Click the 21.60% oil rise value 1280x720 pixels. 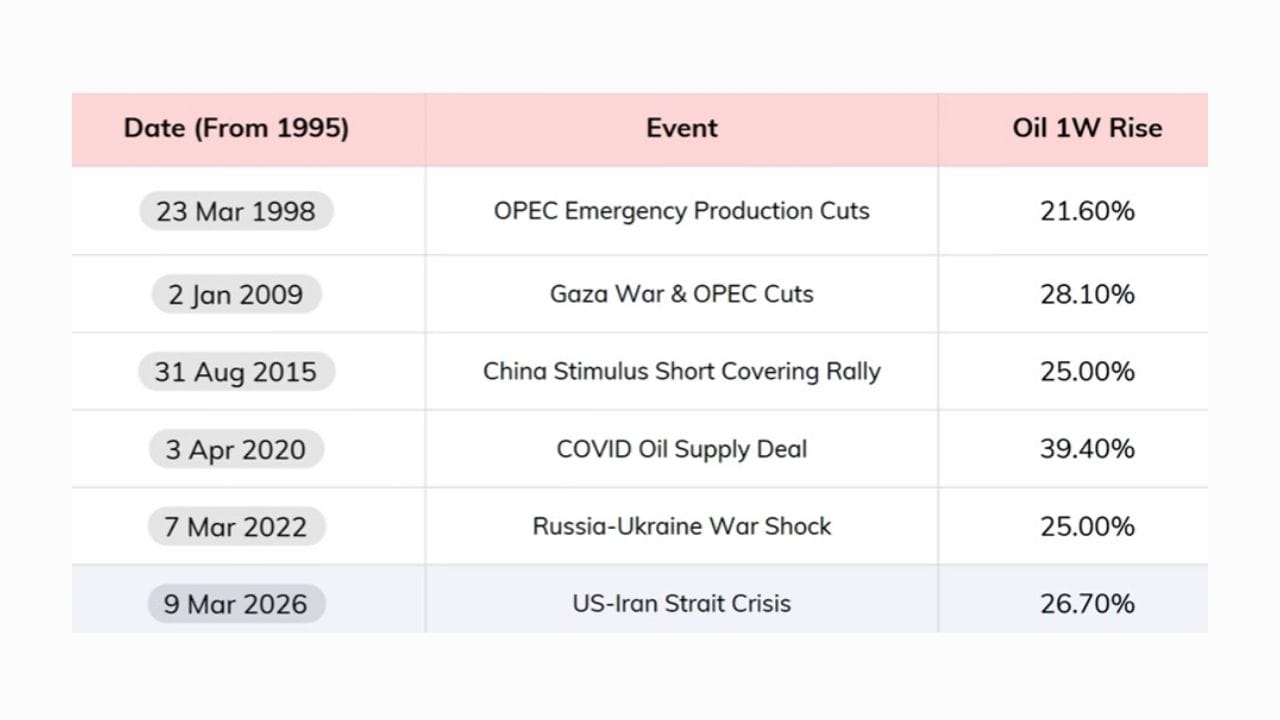pos(1087,211)
